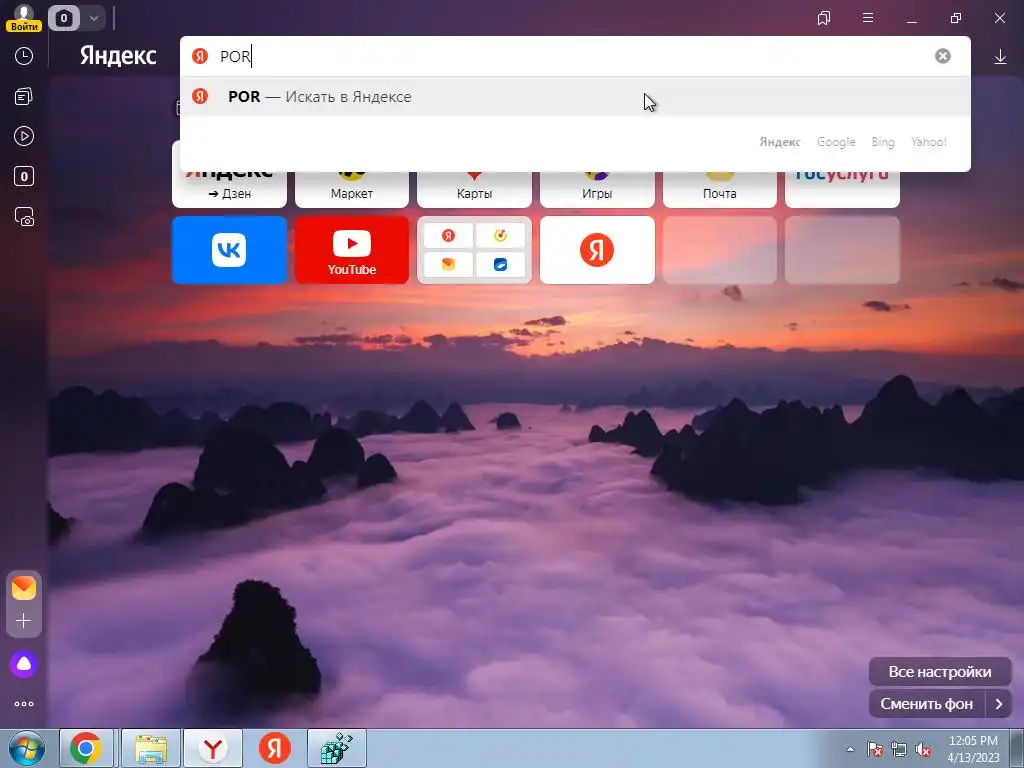The width and height of the screenshot is (1024, 768).
Task: Clear the address bar text
Action: click(x=942, y=56)
